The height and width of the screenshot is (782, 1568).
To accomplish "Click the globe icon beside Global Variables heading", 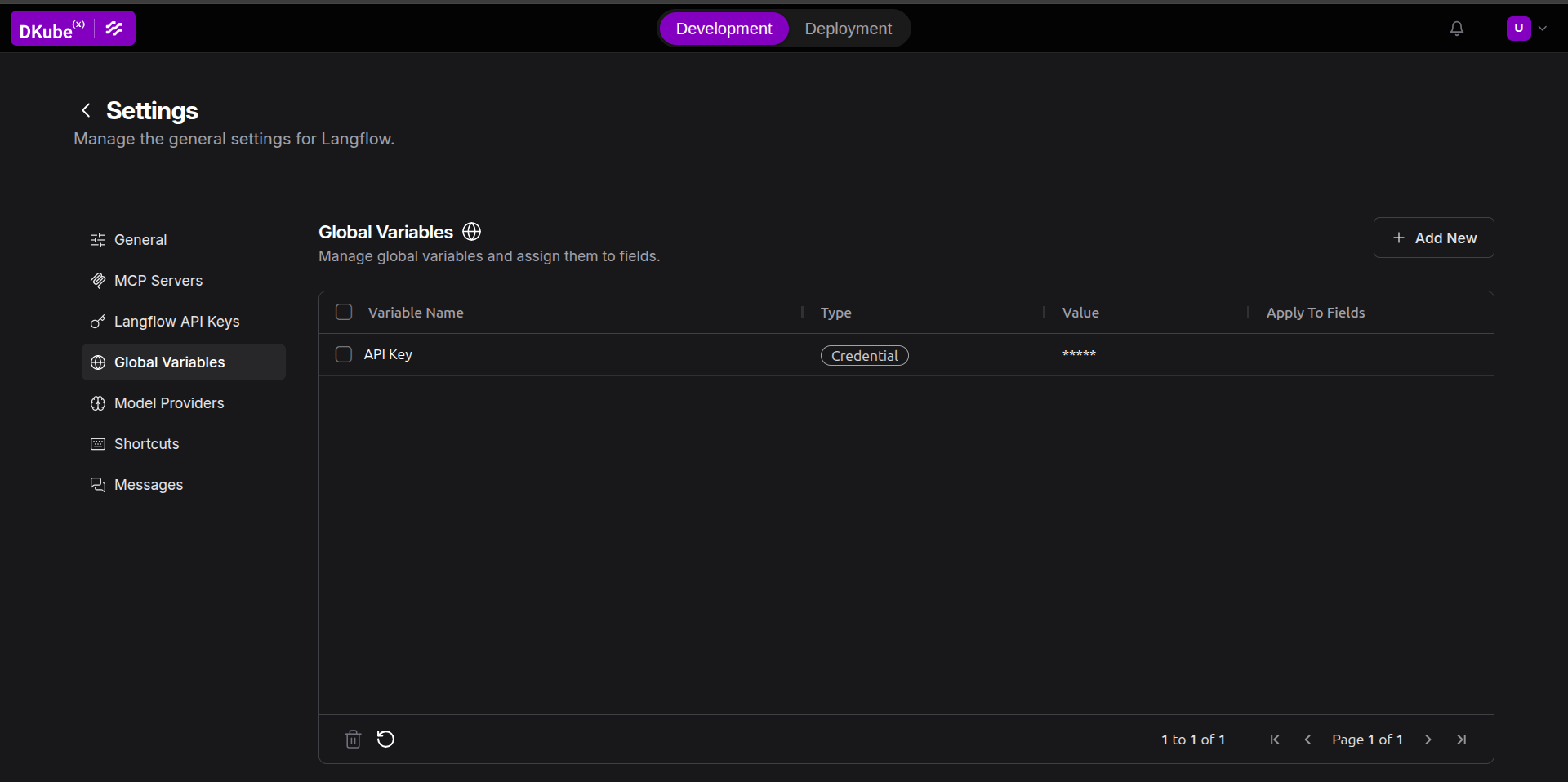I will coord(471,232).
